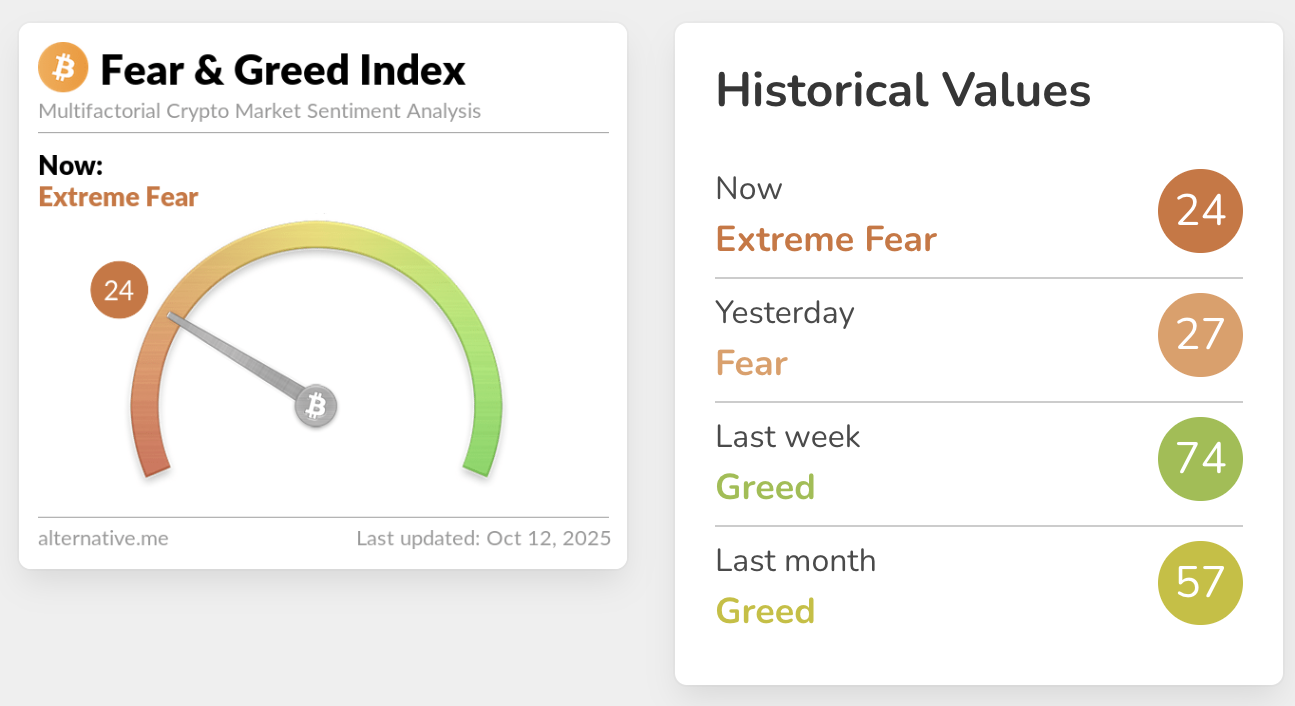Viewport: 1295px width, 706px height.
Task: Select the Last week circle showing 74
Action: (1200, 460)
